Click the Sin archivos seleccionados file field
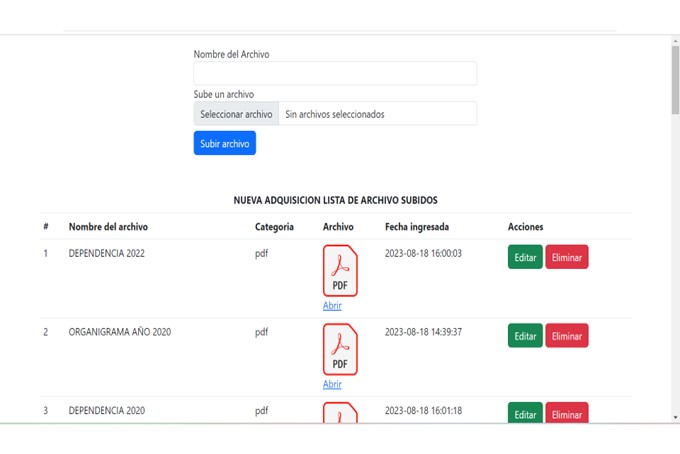Image resolution: width=680 pixels, height=454 pixels. tap(377, 114)
